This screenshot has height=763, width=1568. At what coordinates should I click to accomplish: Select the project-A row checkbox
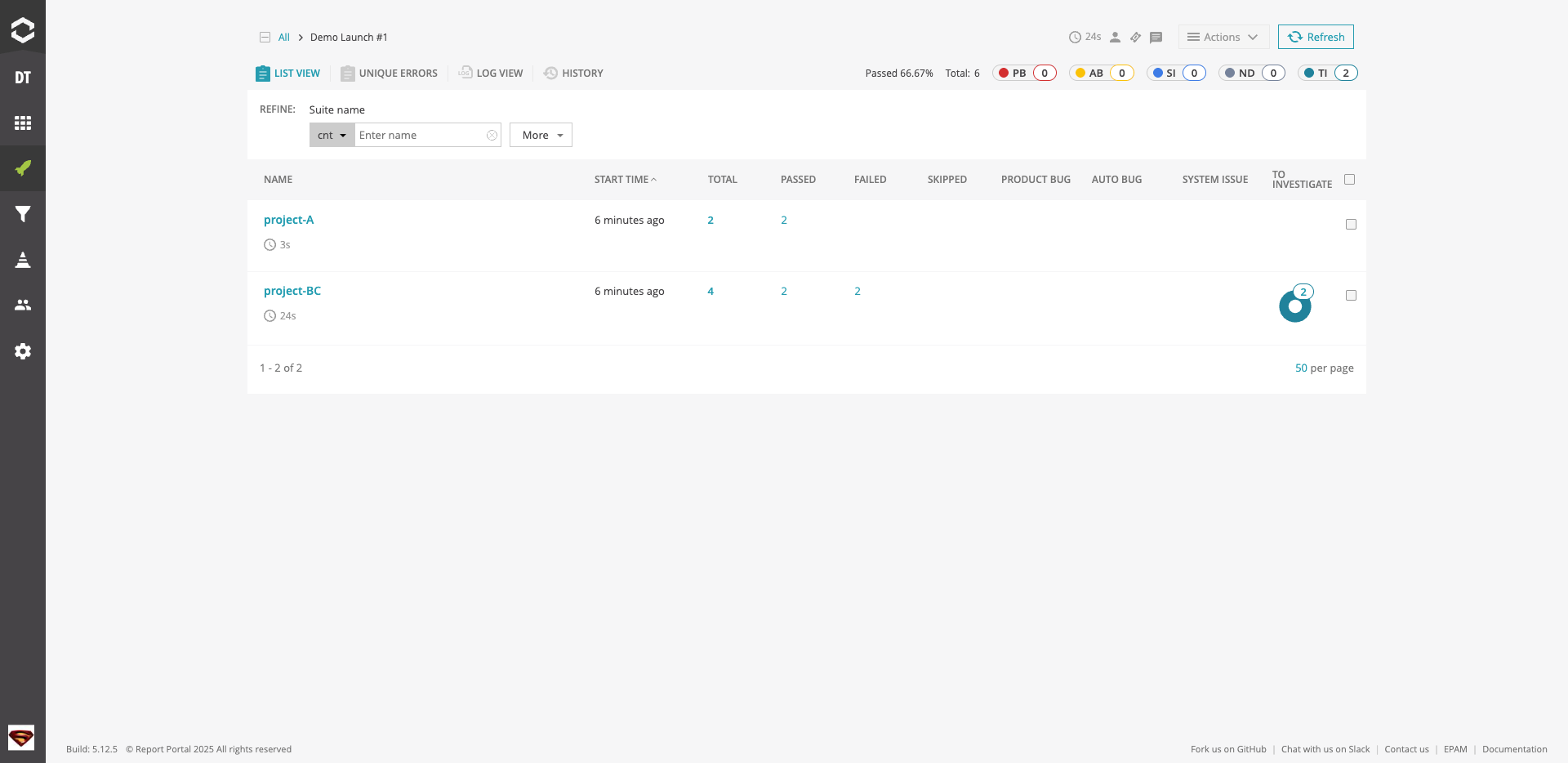[1351, 225]
